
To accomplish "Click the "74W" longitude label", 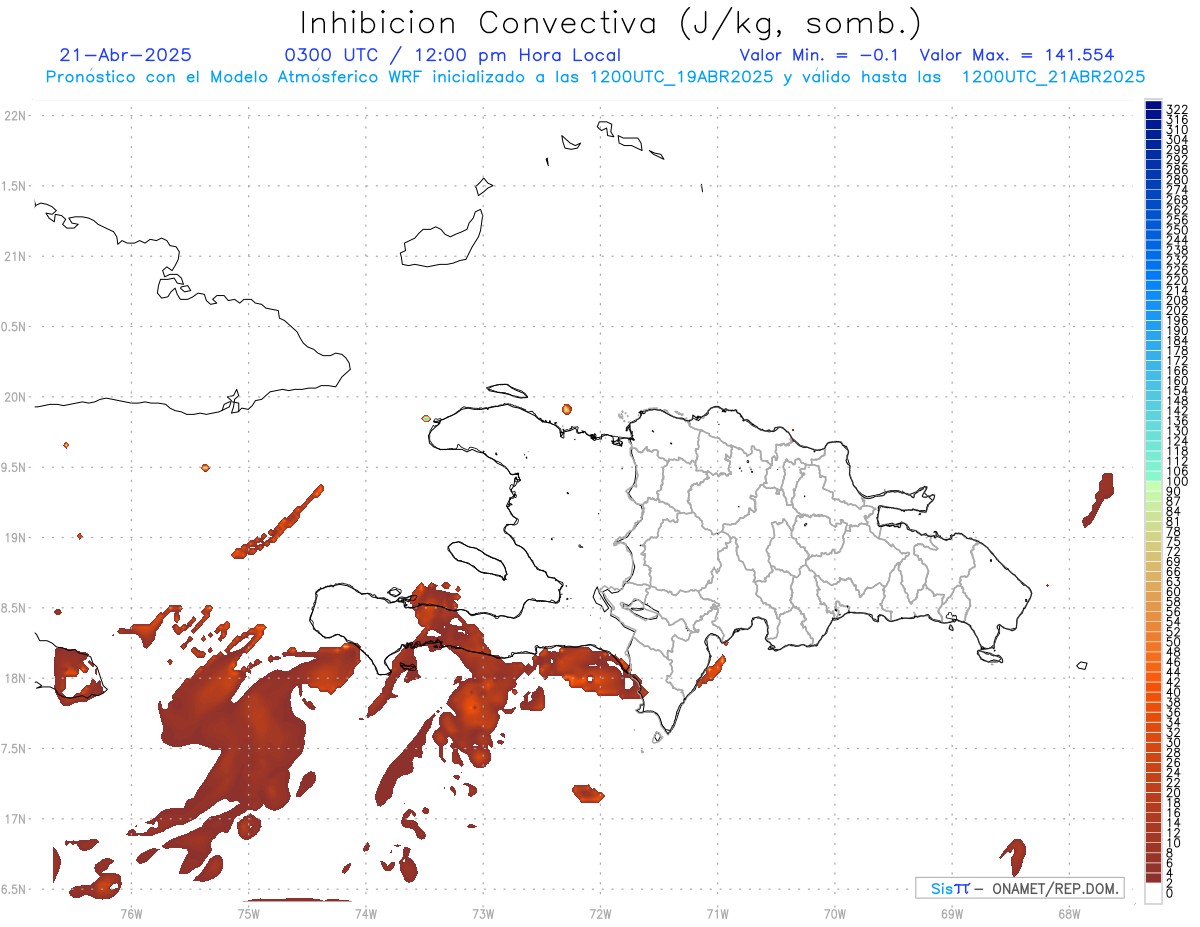I will [365, 913].
